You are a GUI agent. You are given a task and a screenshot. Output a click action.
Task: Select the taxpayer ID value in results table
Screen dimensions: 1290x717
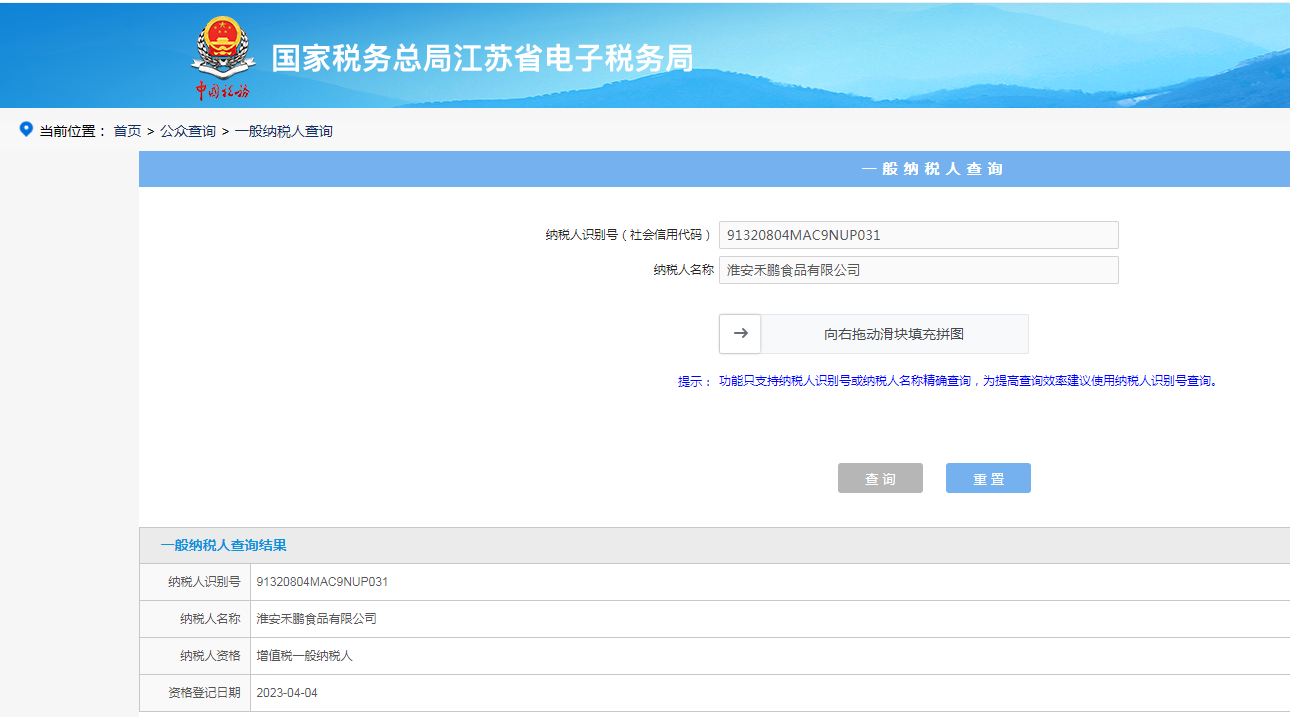pyautogui.click(x=322, y=582)
